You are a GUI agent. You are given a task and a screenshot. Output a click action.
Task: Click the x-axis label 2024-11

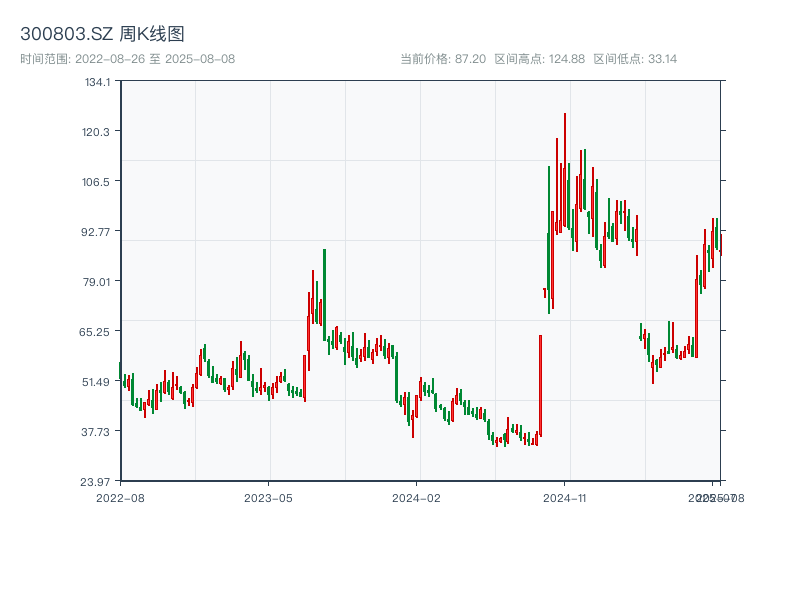[x=564, y=498]
